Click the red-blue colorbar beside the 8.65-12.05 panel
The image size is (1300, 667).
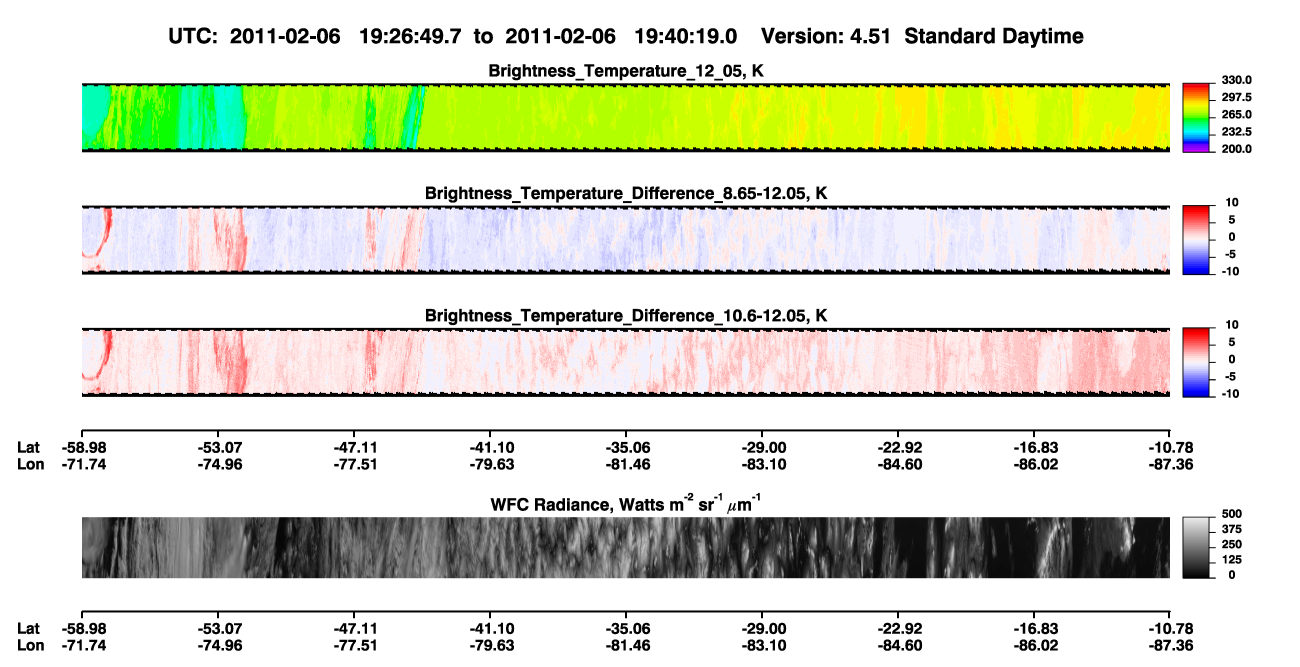click(x=1196, y=240)
